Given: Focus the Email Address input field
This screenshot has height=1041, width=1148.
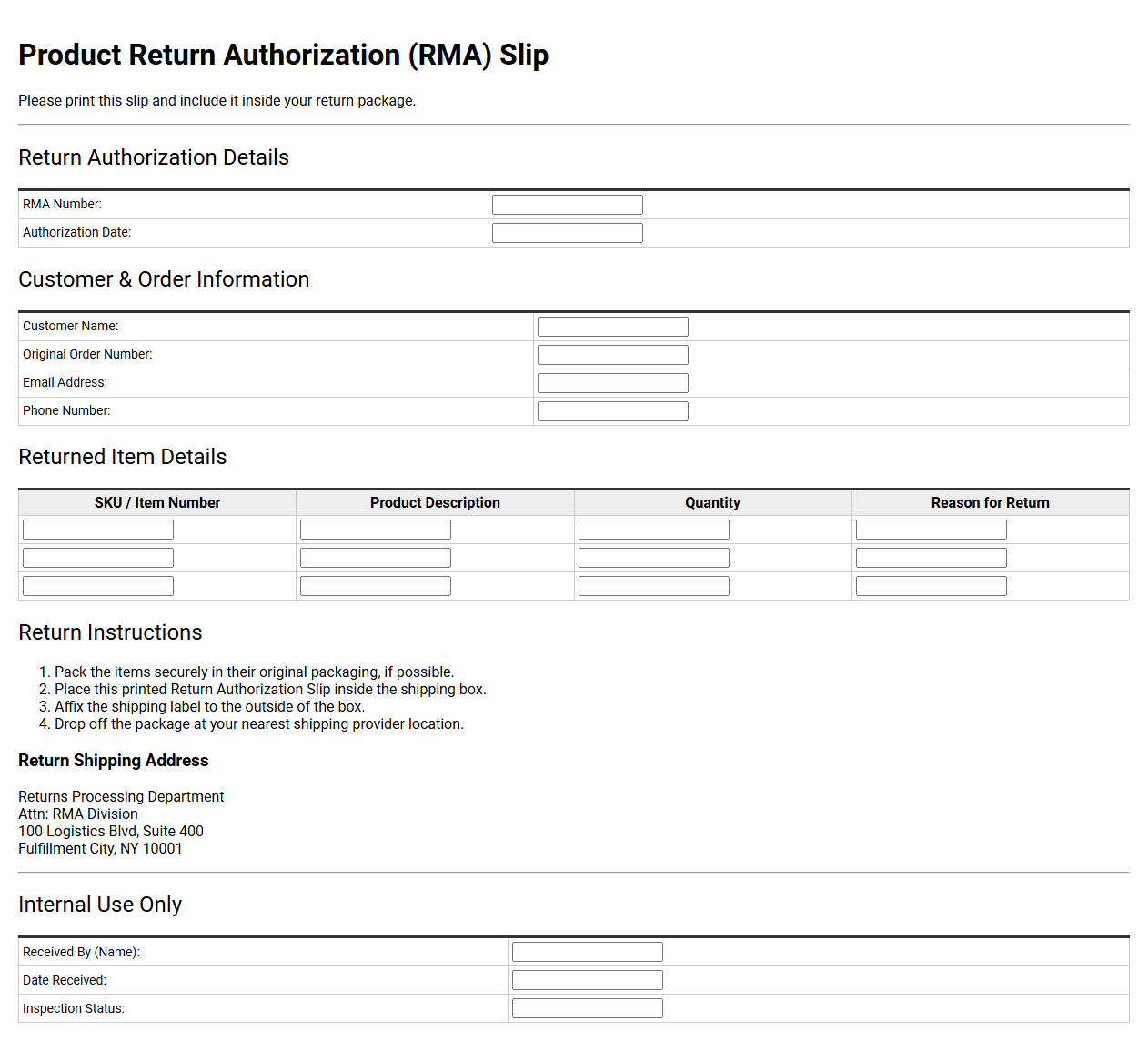Looking at the screenshot, I should (613, 383).
